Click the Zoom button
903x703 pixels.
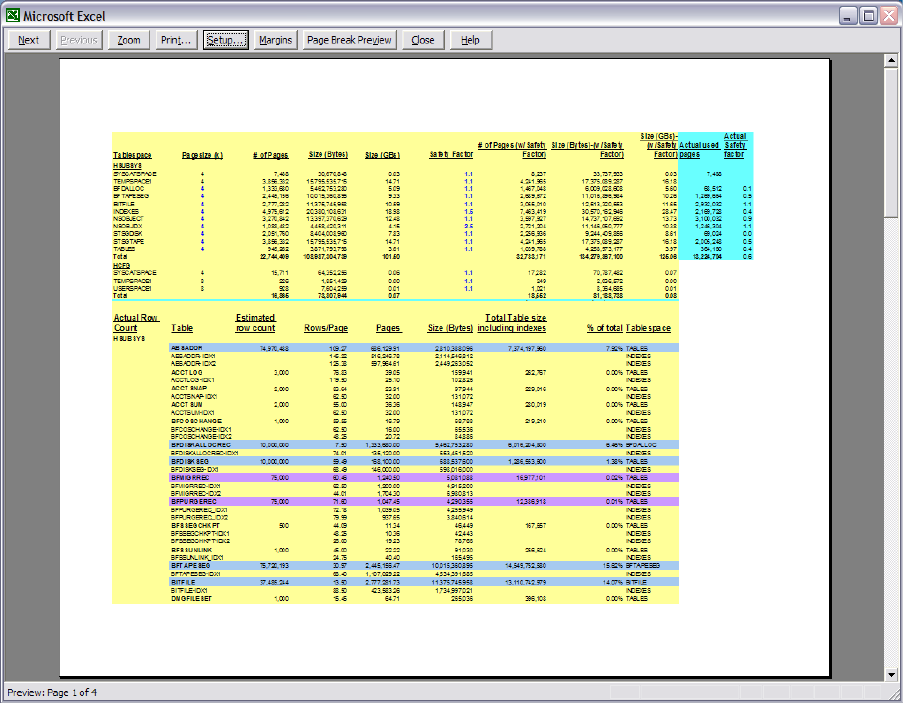tap(128, 40)
